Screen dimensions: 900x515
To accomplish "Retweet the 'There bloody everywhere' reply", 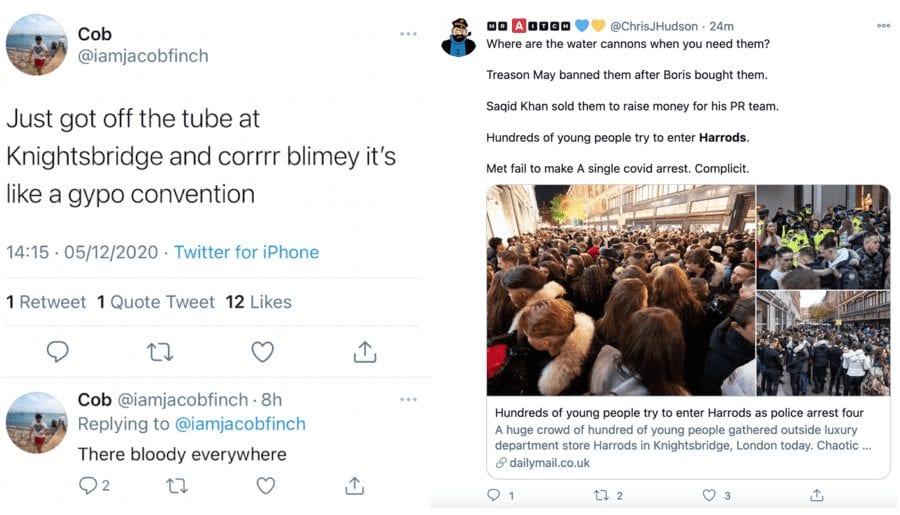I will point(177,486).
